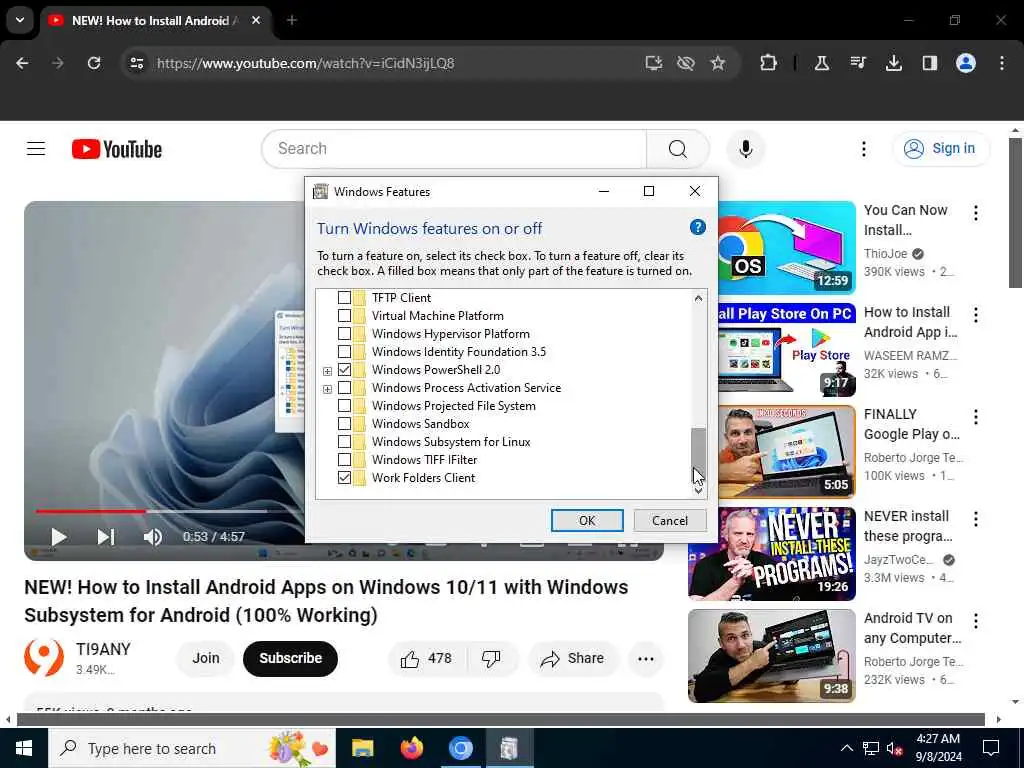
Task: Share the video
Action: [x=573, y=658]
